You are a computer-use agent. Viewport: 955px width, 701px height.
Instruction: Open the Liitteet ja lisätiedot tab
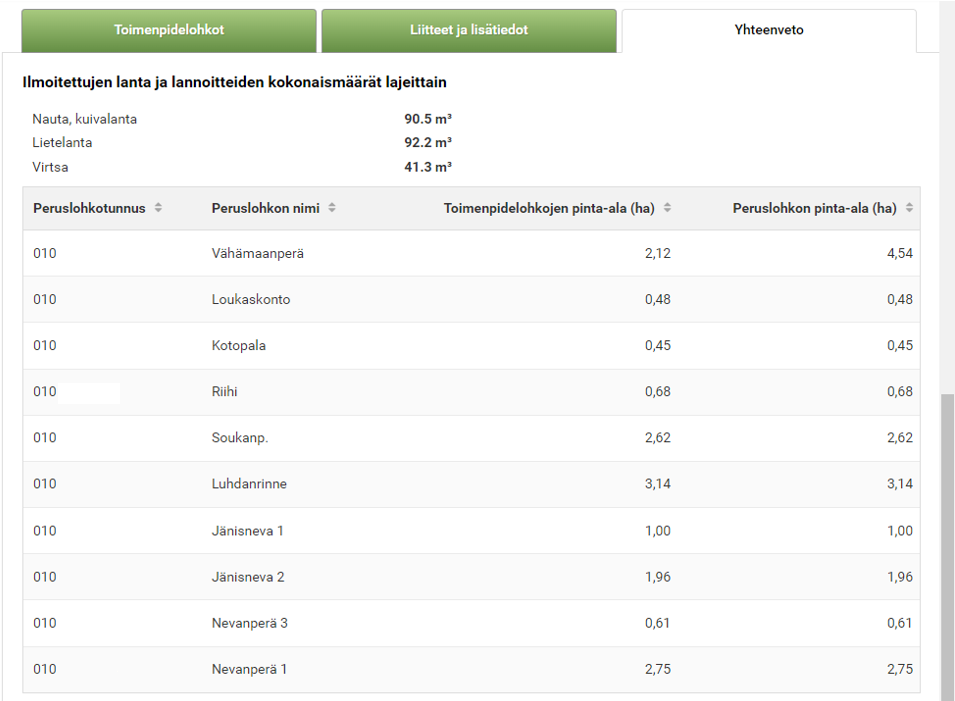[468, 30]
